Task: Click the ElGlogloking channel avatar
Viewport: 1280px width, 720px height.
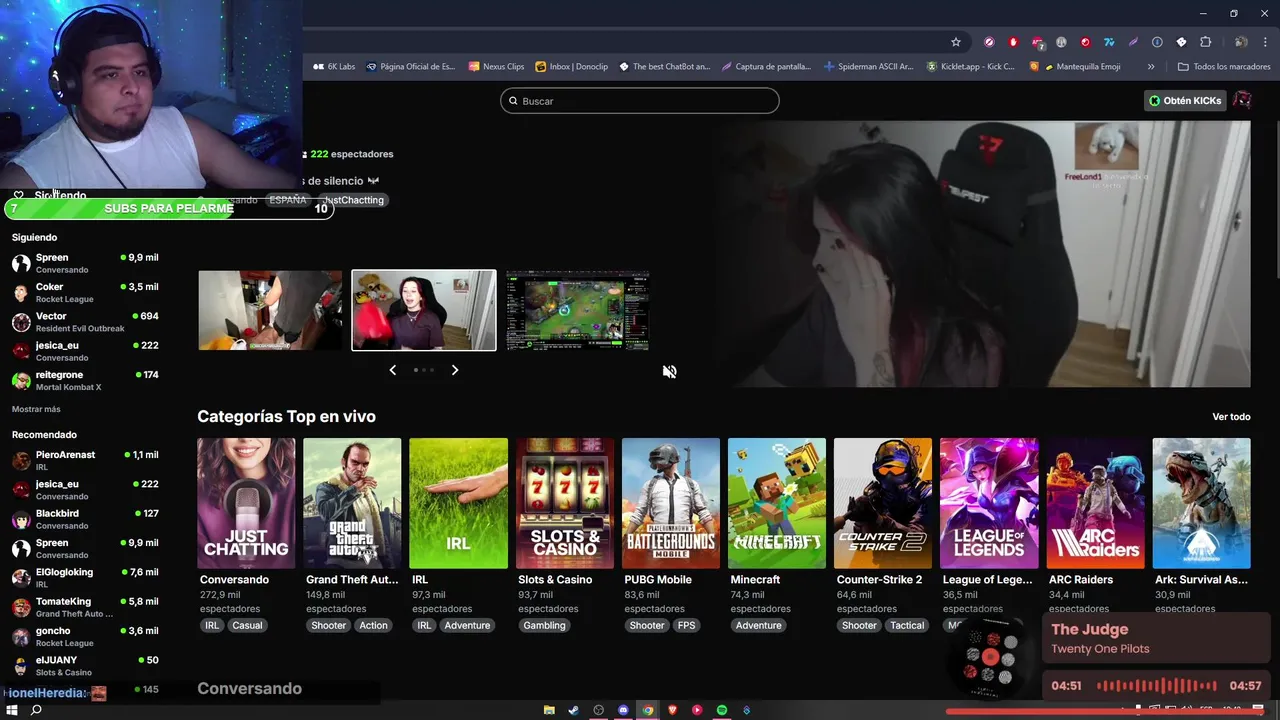Action: pyautogui.click(x=21, y=578)
